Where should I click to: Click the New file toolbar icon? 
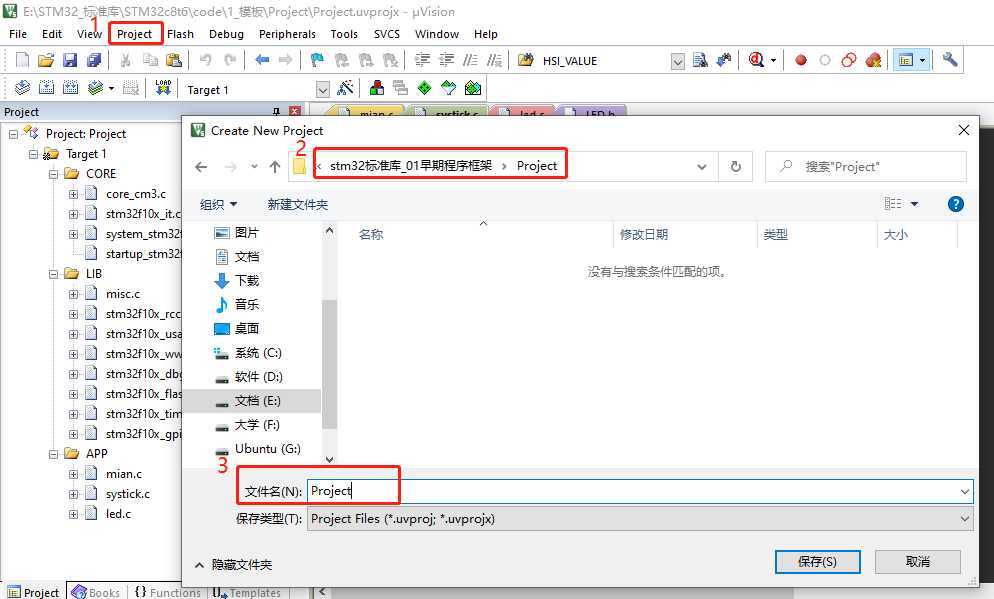coord(22,60)
